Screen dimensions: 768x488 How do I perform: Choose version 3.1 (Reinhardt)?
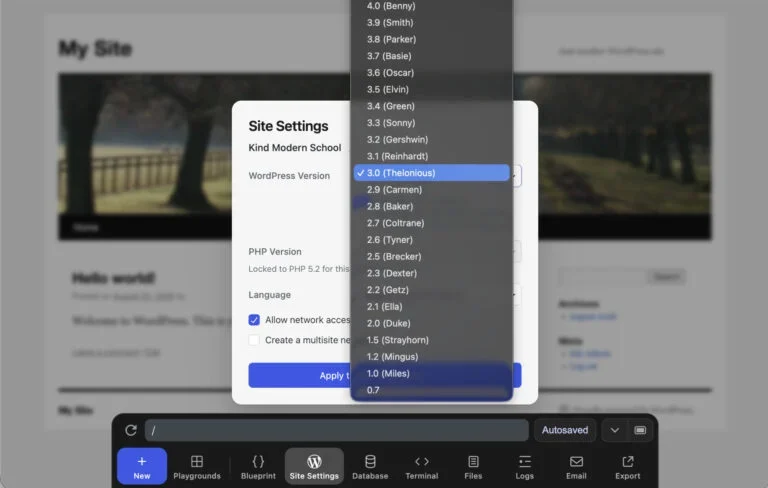coord(432,156)
